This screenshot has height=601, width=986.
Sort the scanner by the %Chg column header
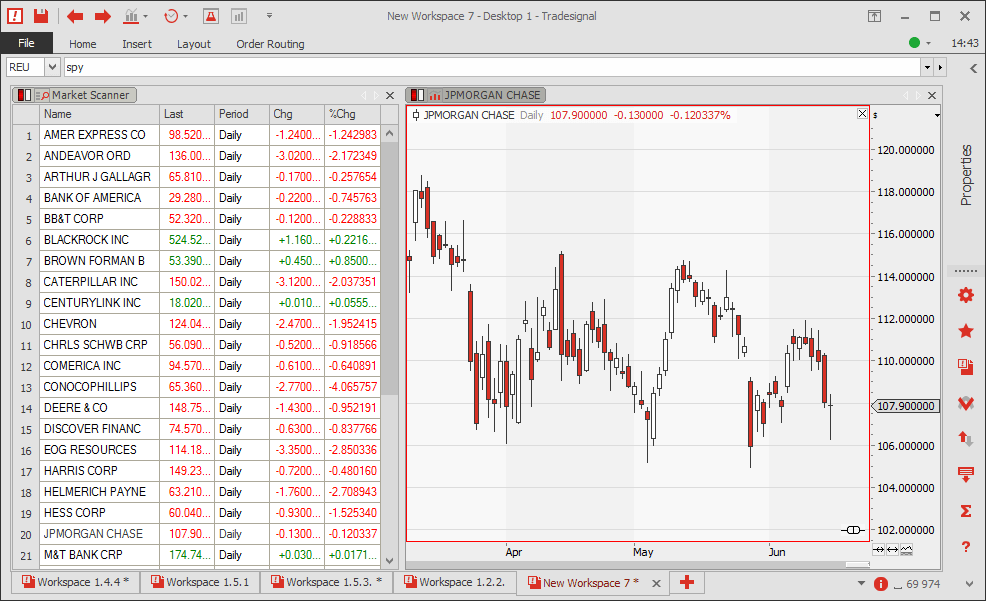coord(353,114)
